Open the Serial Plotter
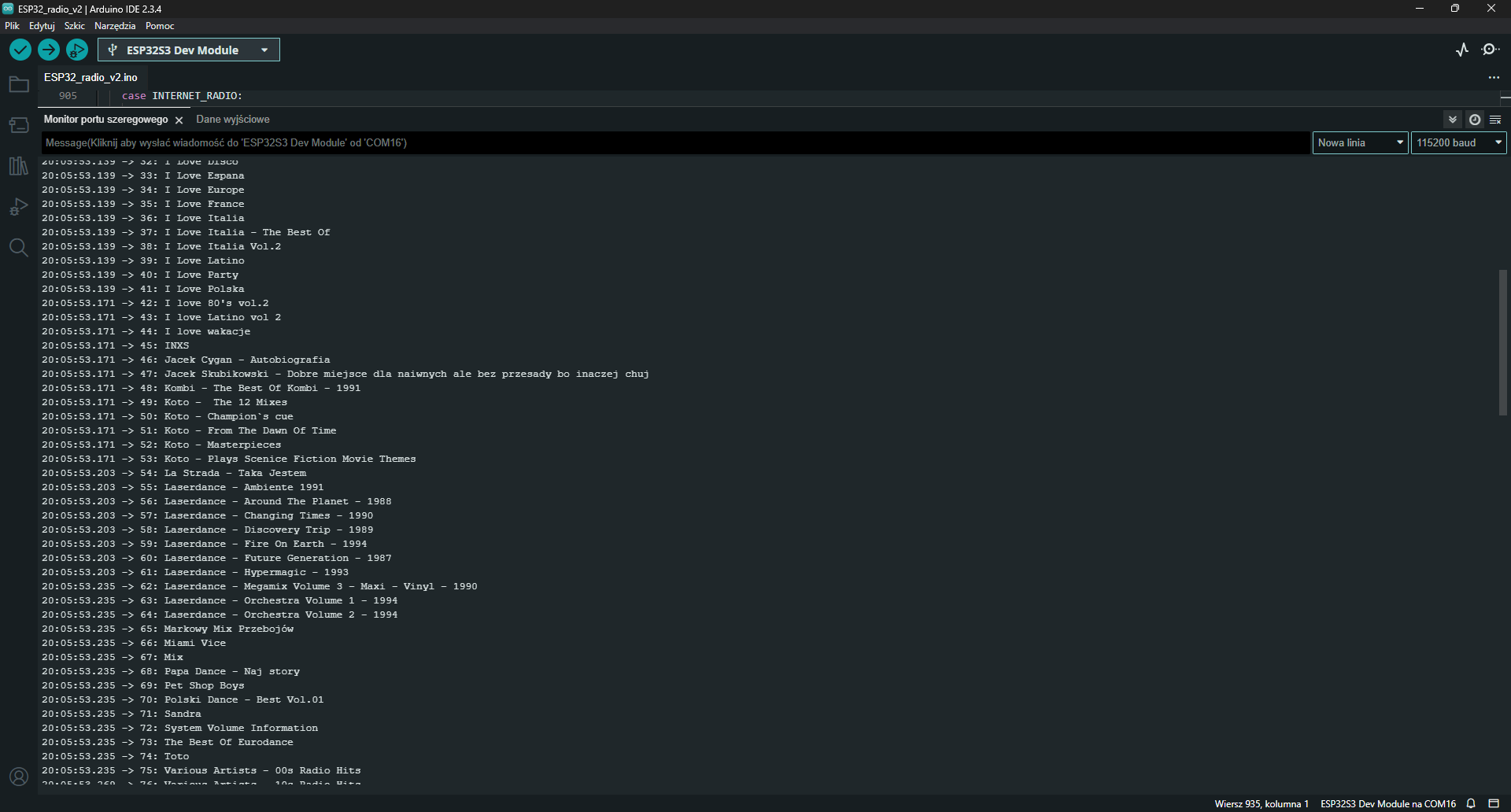 coord(1462,50)
